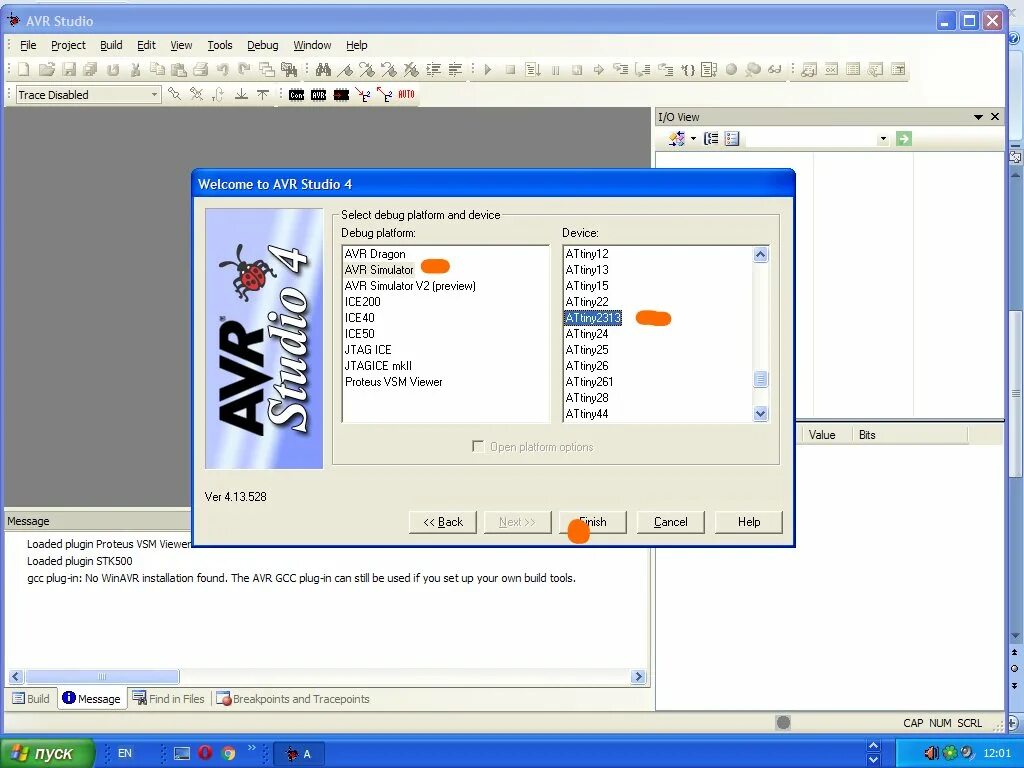Open the Tools menu

[x=220, y=45]
